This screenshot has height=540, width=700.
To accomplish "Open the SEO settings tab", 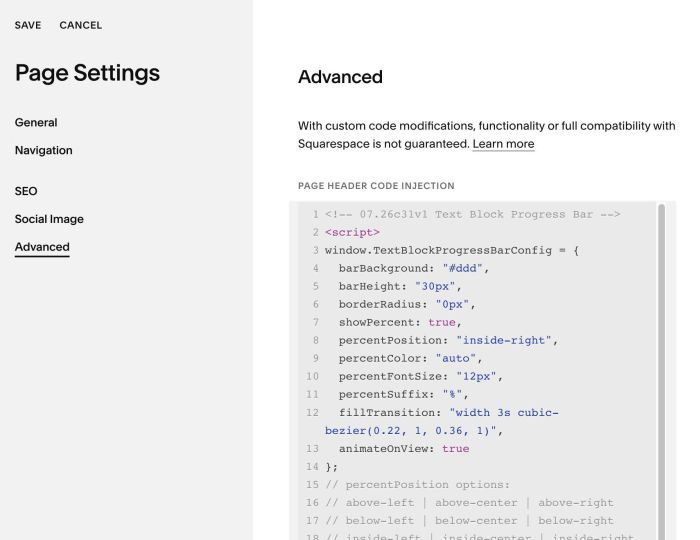I will click(26, 191).
